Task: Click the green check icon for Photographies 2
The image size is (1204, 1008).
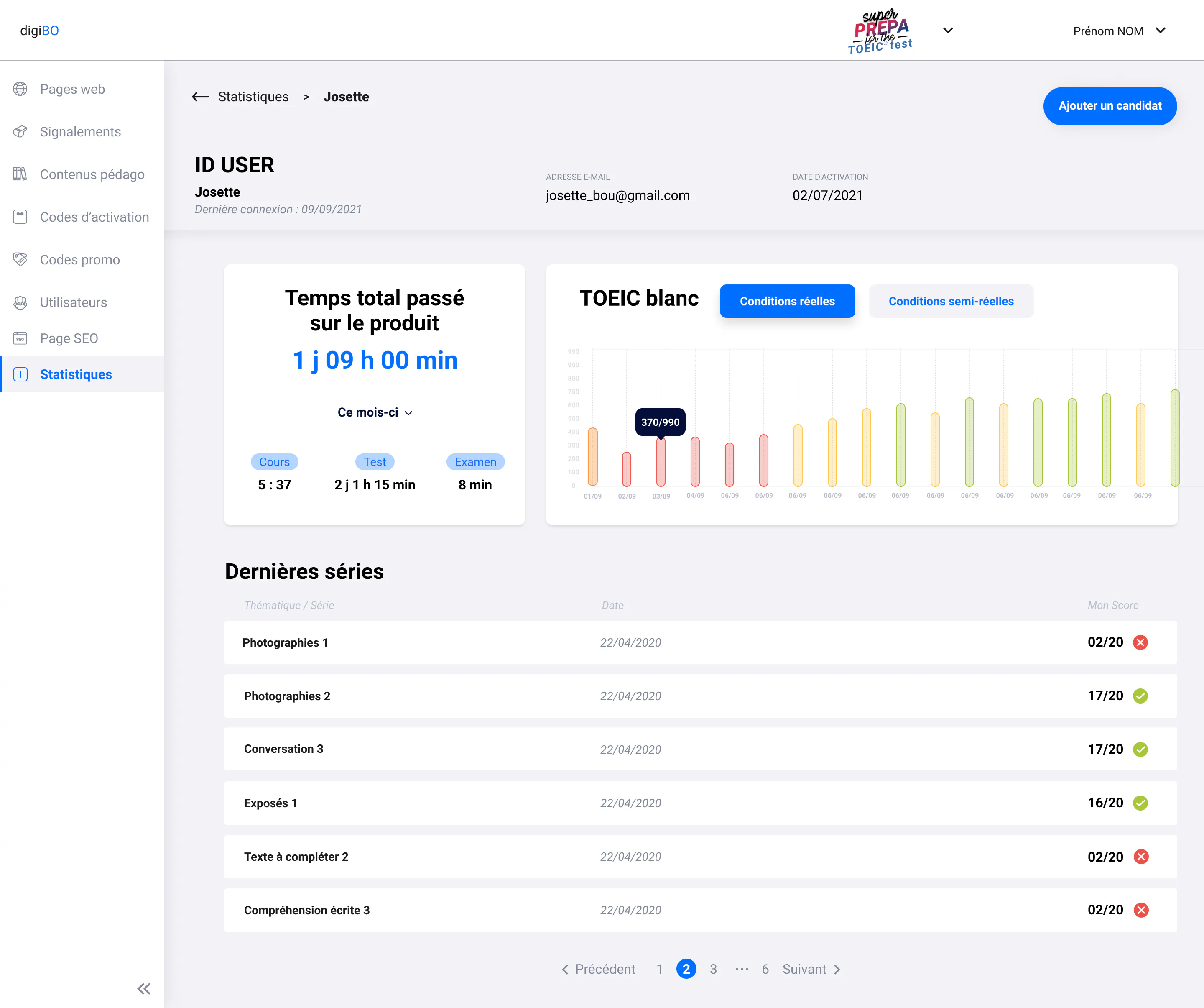Action: tap(1140, 696)
